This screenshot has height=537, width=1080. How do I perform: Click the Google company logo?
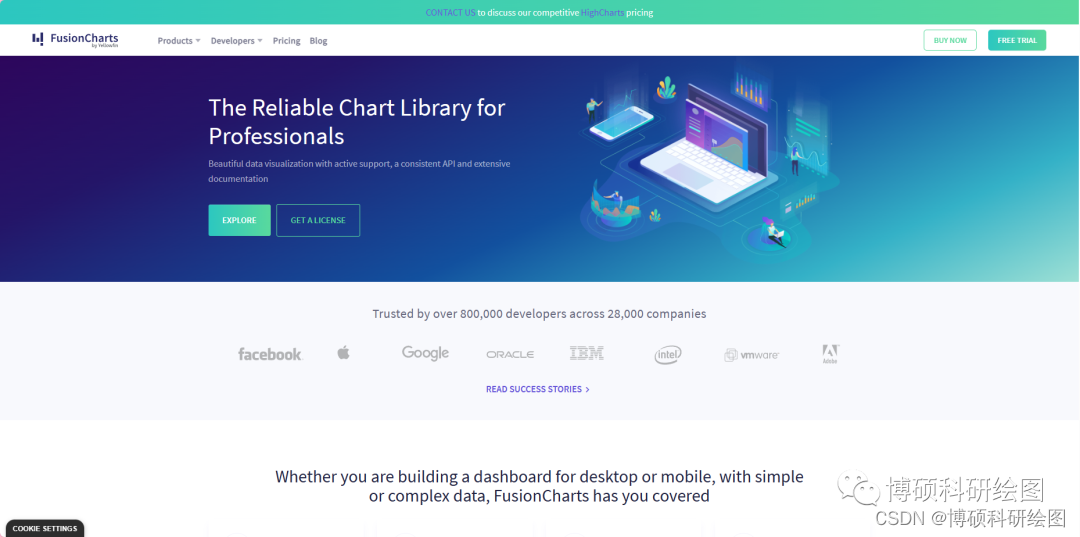(x=425, y=353)
